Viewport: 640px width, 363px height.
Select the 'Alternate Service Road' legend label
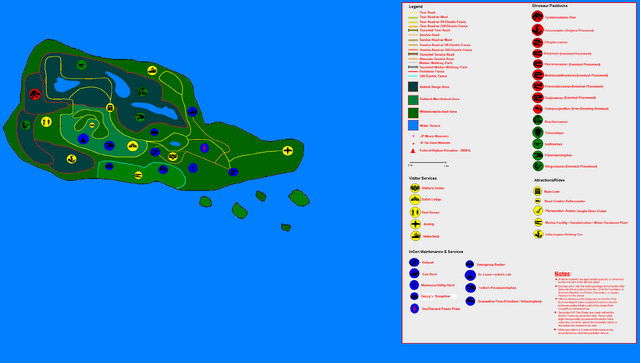pos(436,59)
